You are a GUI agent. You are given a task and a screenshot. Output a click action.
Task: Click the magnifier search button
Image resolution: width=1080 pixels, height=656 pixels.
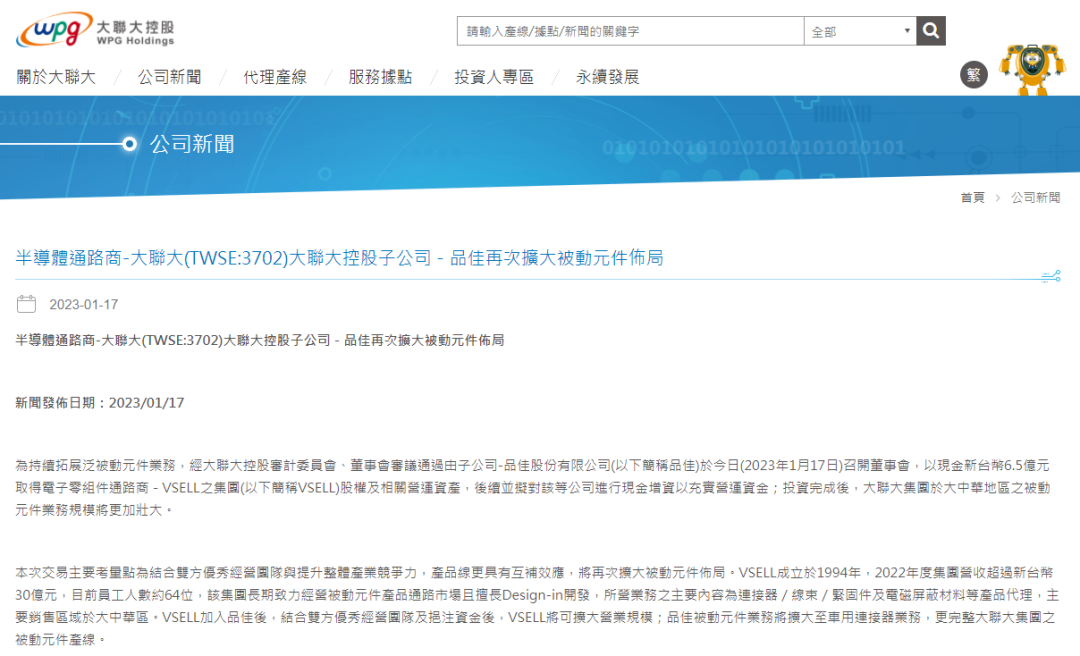pyautogui.click(x=931, y=31)
